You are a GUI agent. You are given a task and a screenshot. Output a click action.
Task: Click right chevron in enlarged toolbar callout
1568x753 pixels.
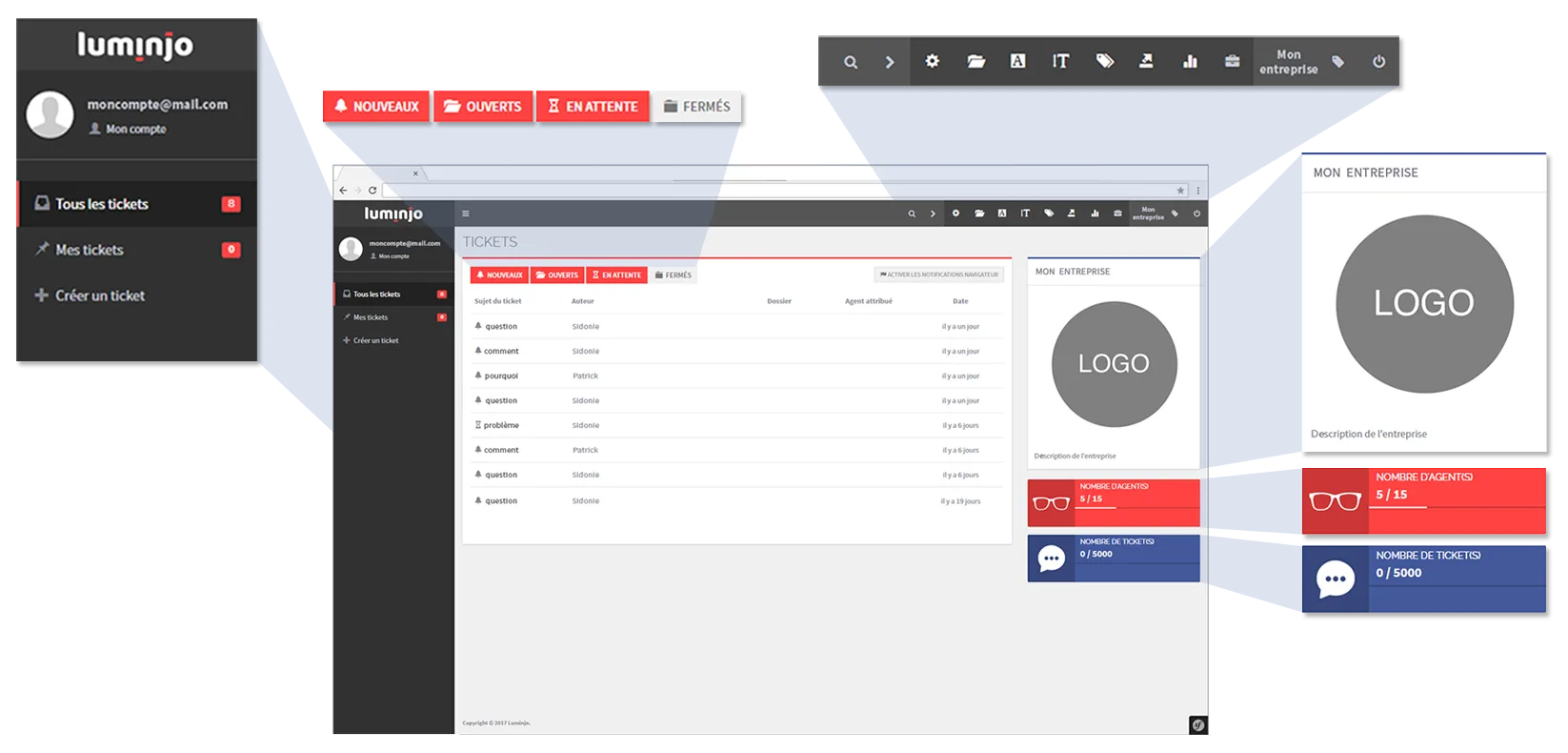890,62
